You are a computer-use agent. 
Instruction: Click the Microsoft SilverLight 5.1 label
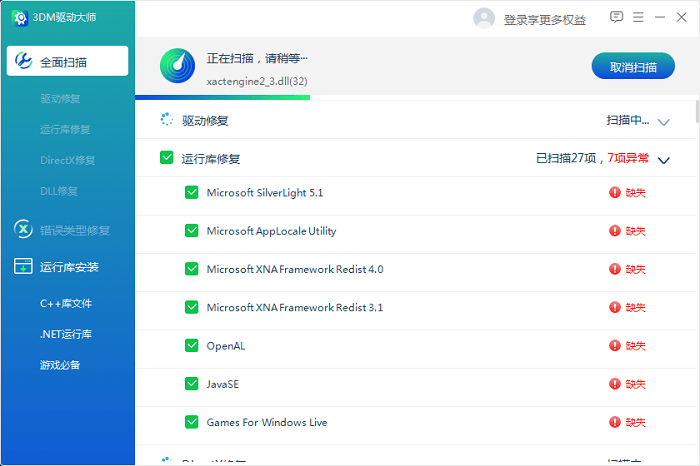tap(265, 193)
